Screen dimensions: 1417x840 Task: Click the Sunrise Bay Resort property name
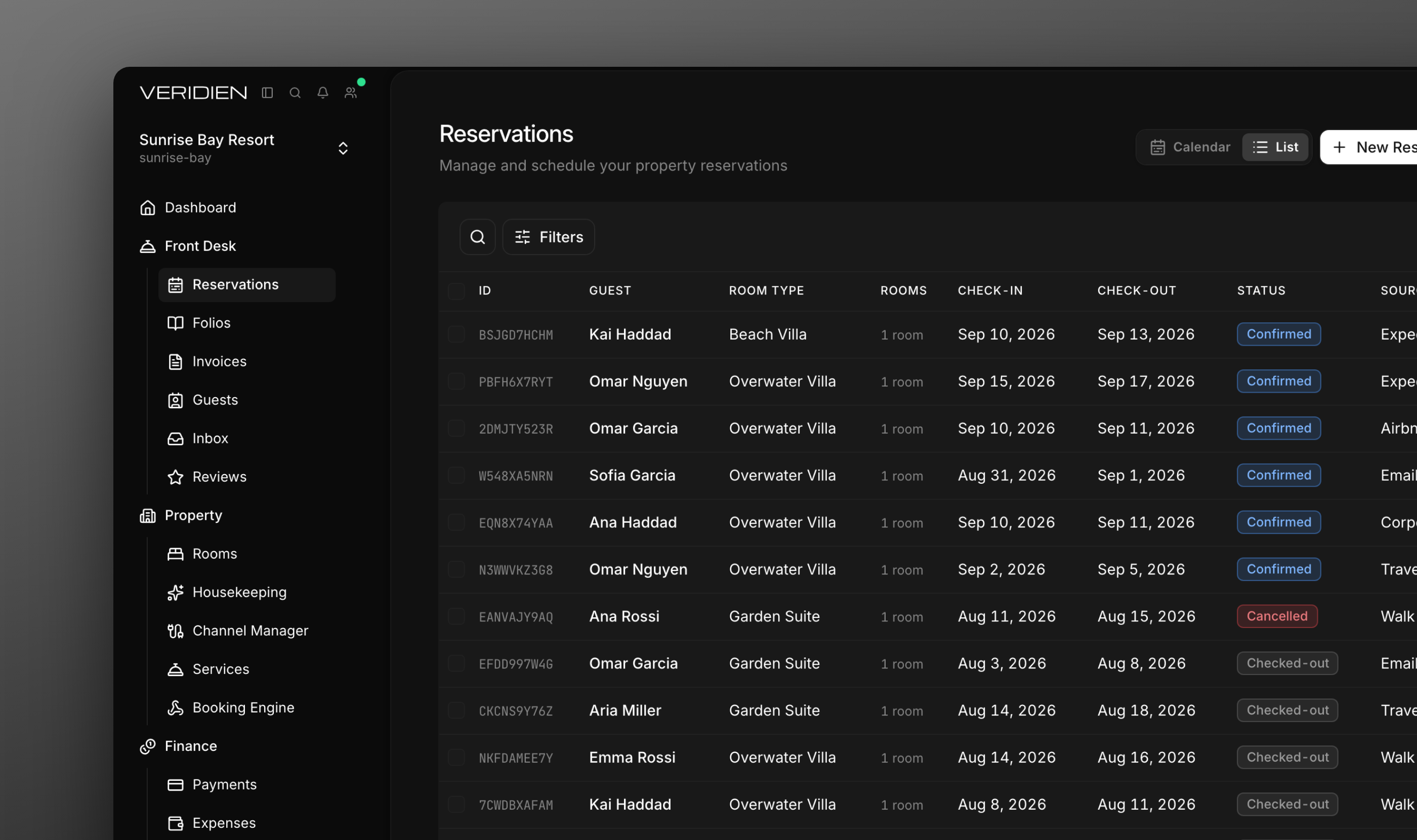click(206, 140)
